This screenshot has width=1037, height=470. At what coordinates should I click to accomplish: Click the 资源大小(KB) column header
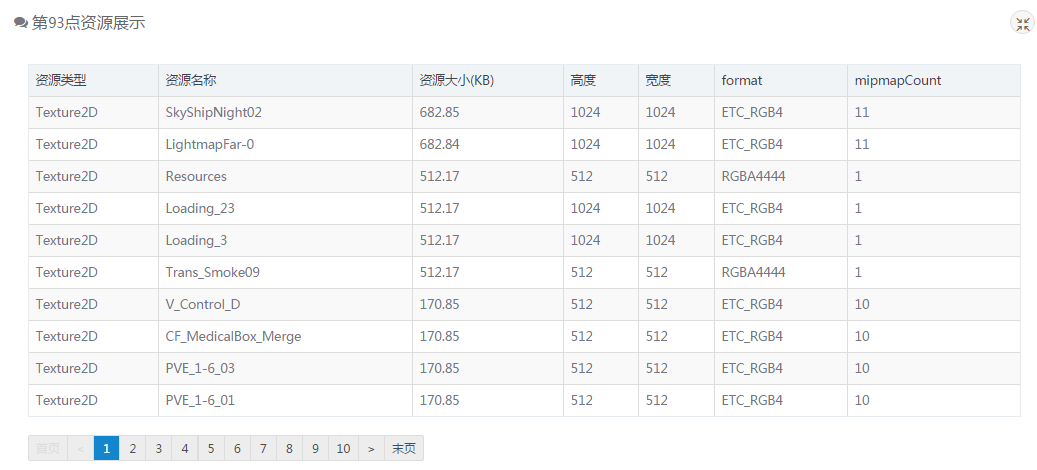pos(457,81)
